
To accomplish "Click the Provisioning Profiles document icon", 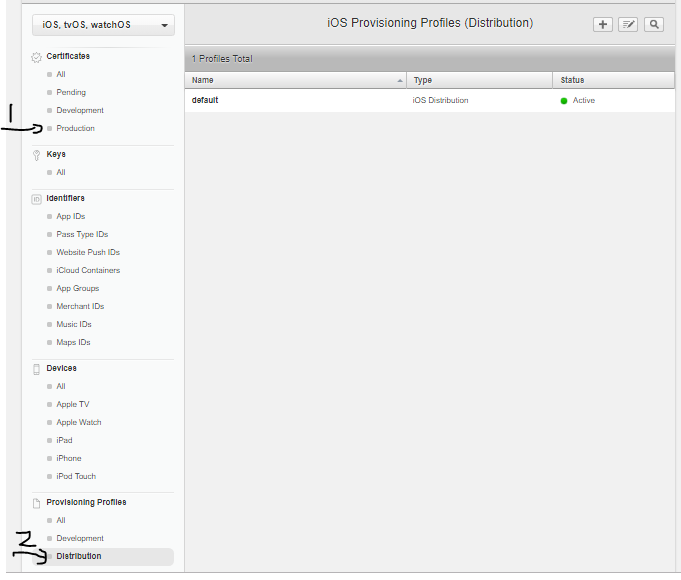I will click(37, 503).
